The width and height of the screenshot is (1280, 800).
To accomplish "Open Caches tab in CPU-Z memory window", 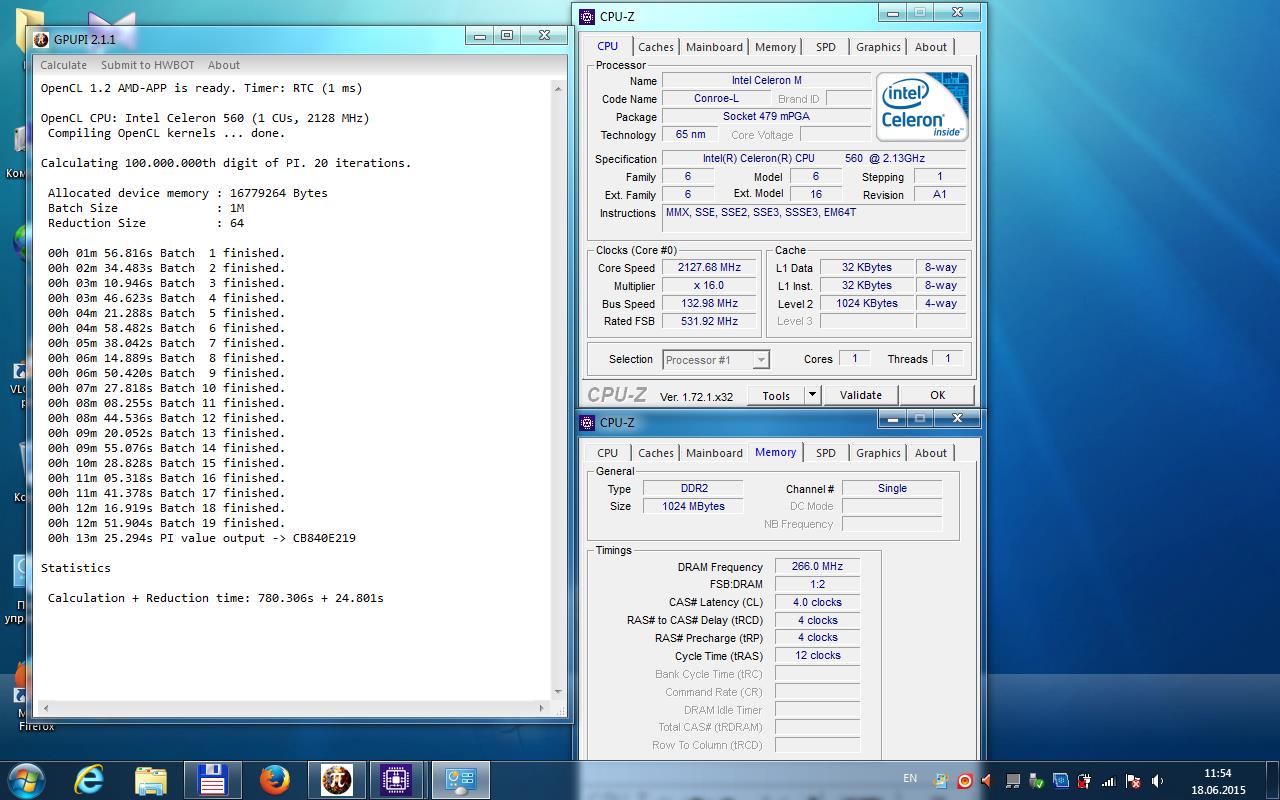I will (x=656, y=453).
